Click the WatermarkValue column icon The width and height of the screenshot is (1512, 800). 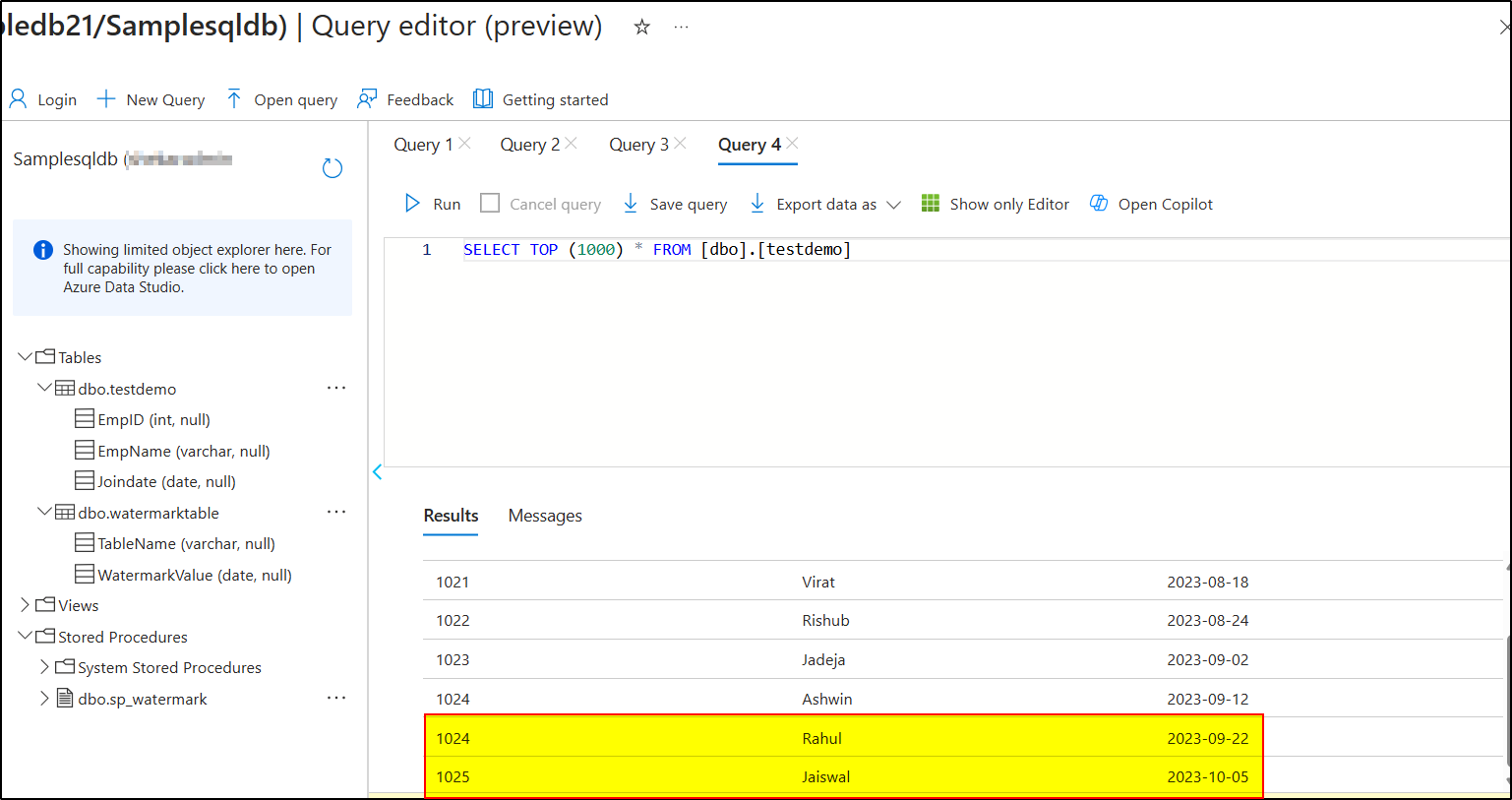(x=85, y=574)
